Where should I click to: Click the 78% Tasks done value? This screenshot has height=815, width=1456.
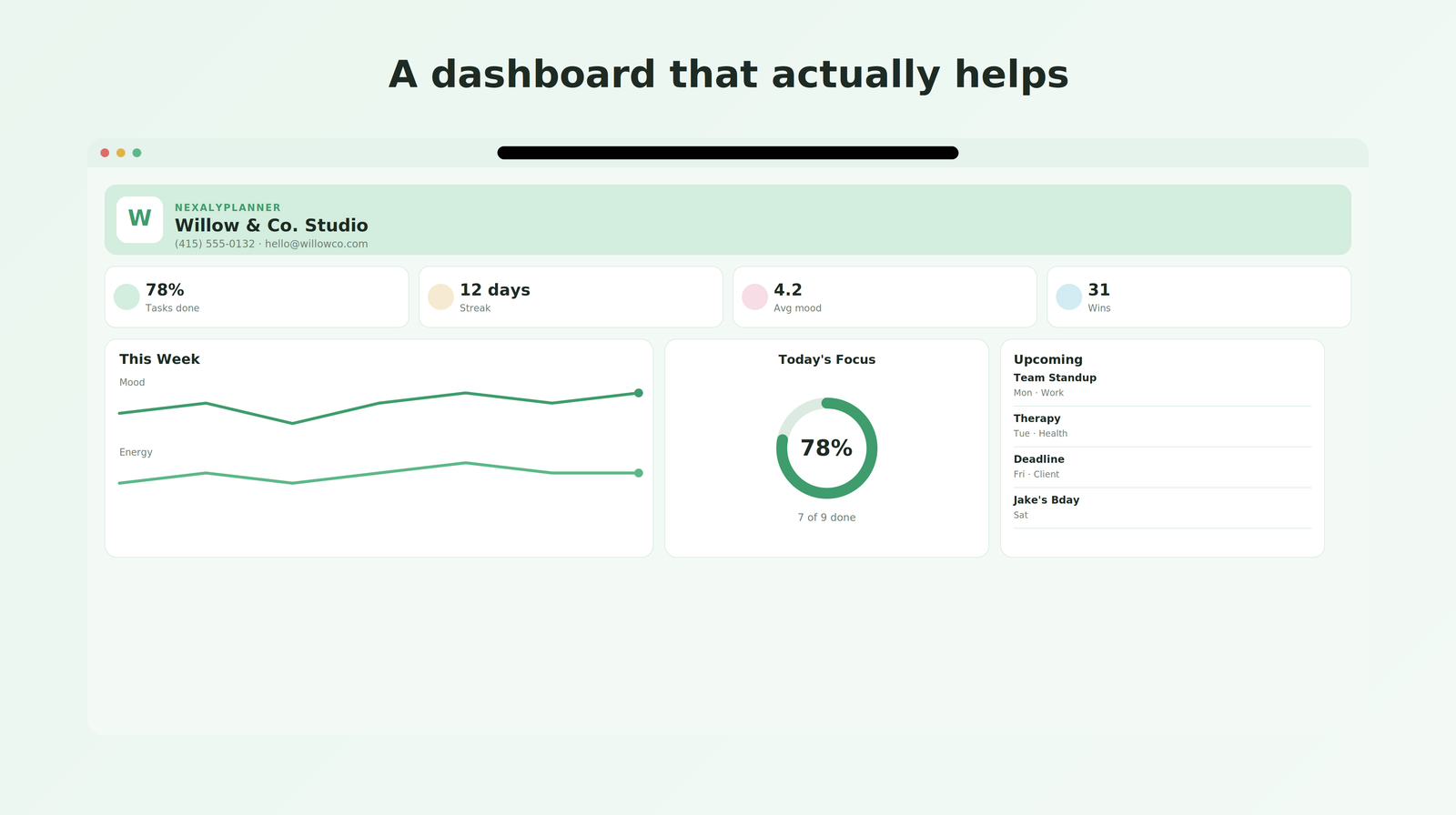165,290
